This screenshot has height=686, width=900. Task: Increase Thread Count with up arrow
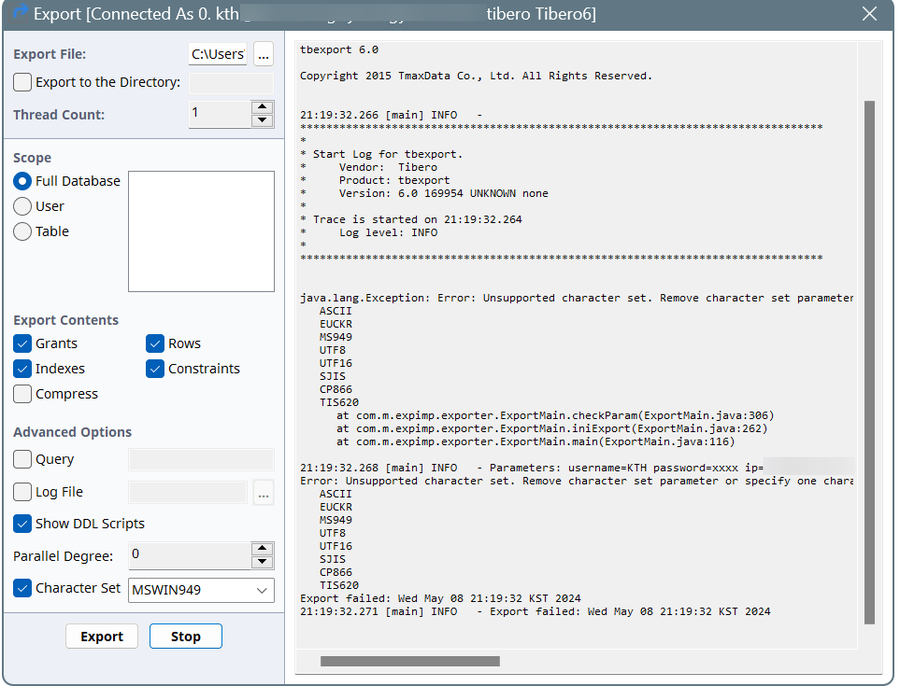click(262, 107)
